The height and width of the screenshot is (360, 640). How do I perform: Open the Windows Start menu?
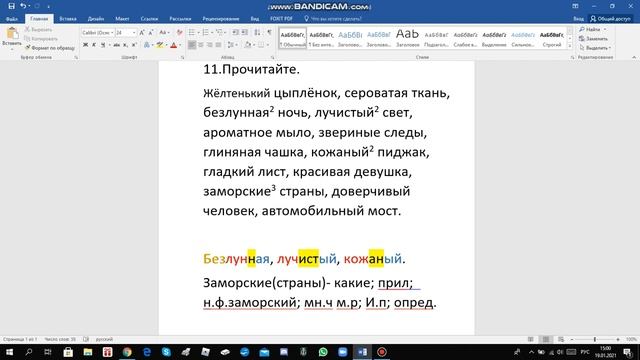(9, 352)
